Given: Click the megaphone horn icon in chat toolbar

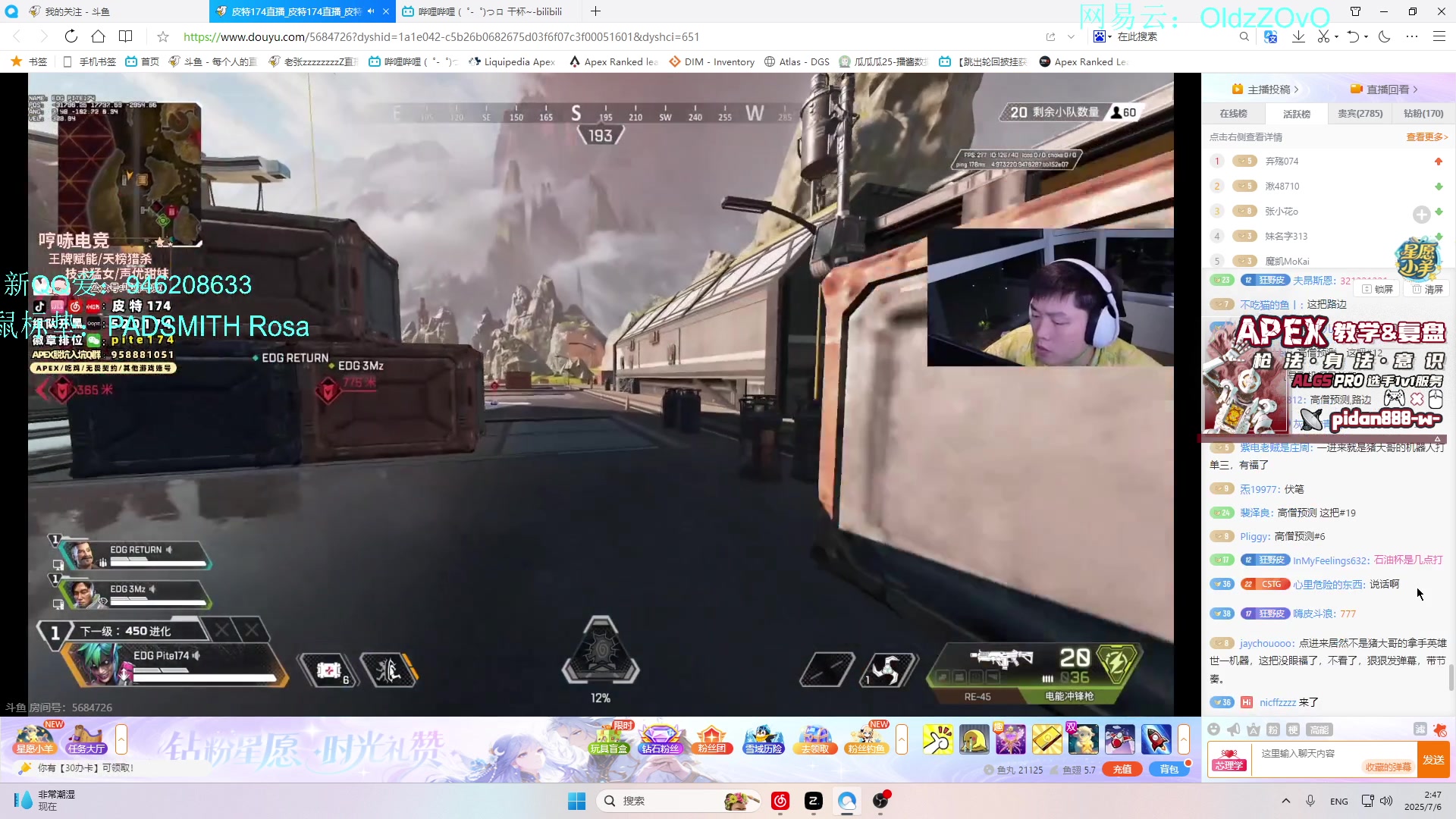Looking at the screenshot, I should pyautogui.click(x=1234, y=730).
